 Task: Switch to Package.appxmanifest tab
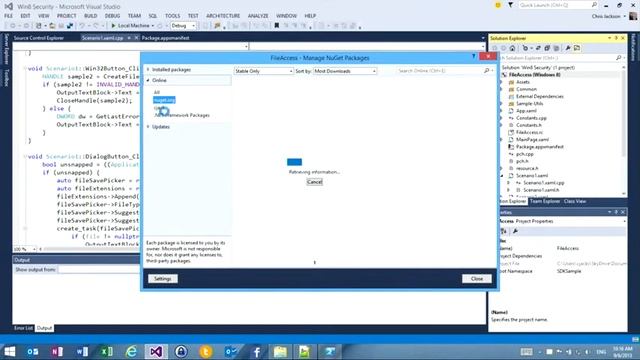pos(165,38)
